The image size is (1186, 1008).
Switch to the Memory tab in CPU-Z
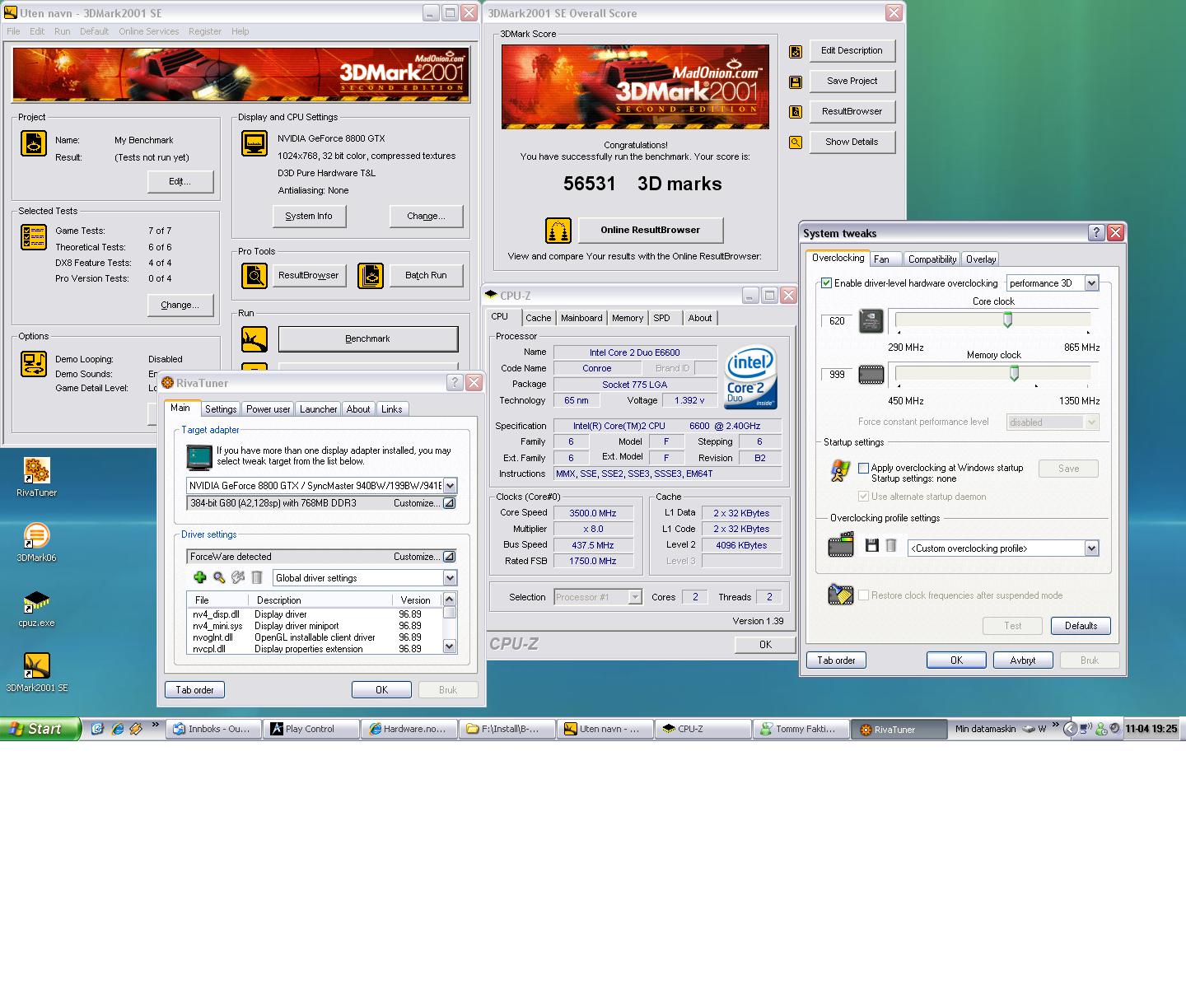pyautogui.click(x=628, y=318)
